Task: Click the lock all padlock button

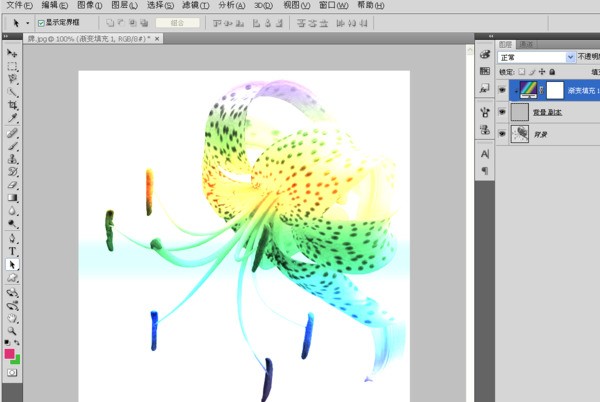Action: (x=554, y=72)
